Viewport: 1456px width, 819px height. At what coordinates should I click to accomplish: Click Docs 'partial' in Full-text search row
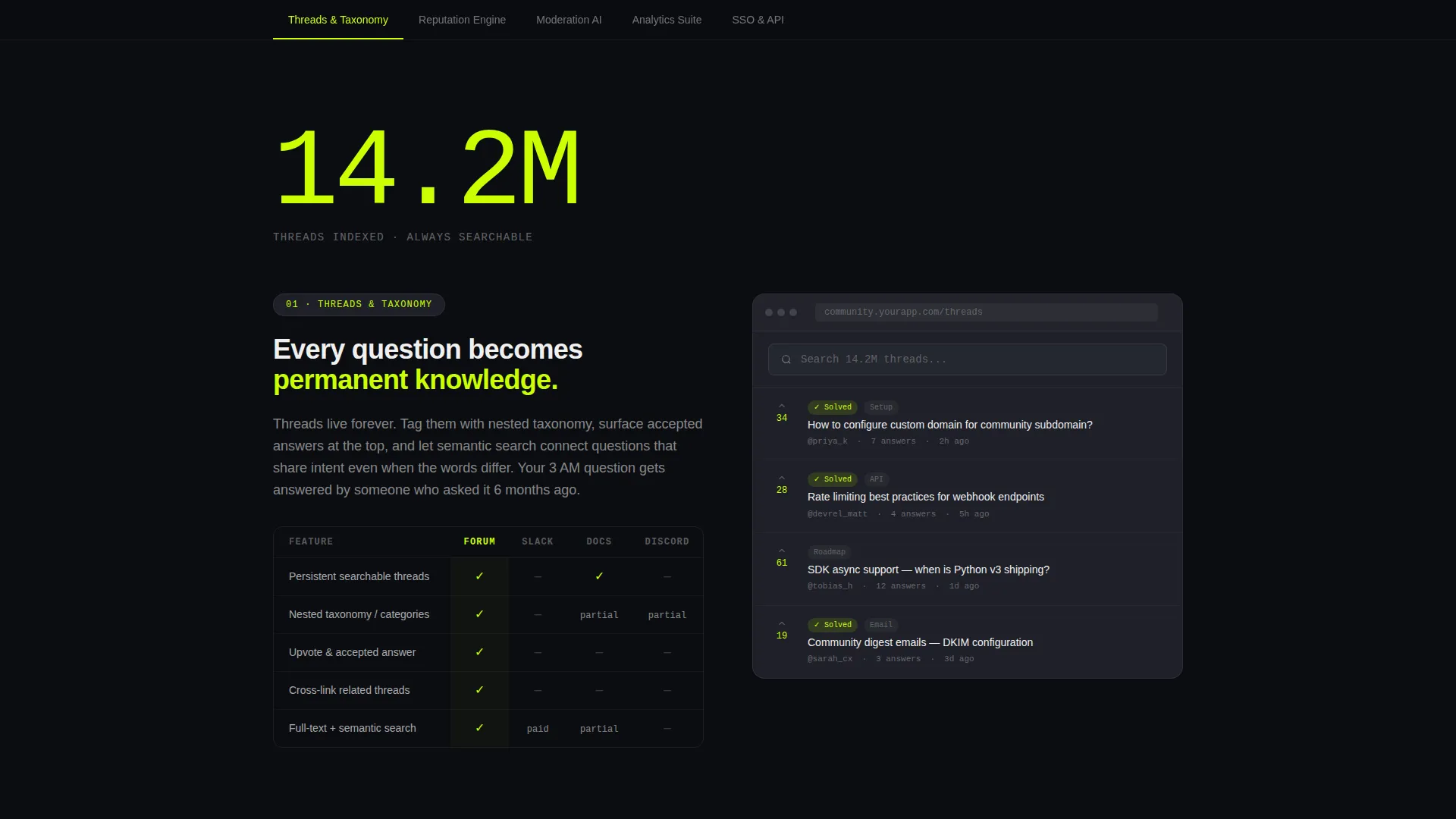(x=599, y=729)
